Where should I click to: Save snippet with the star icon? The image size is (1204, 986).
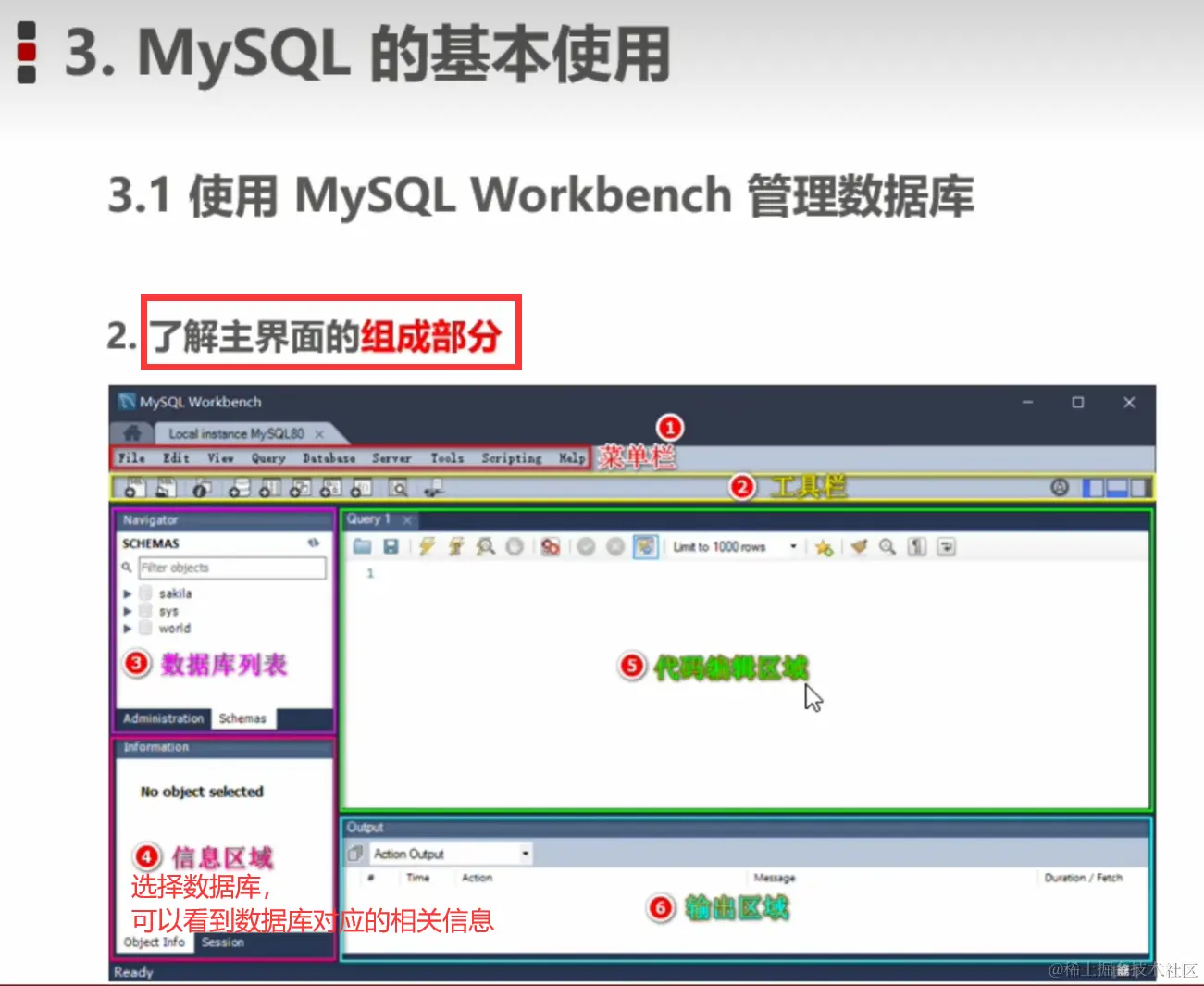[x=824, y=547]
